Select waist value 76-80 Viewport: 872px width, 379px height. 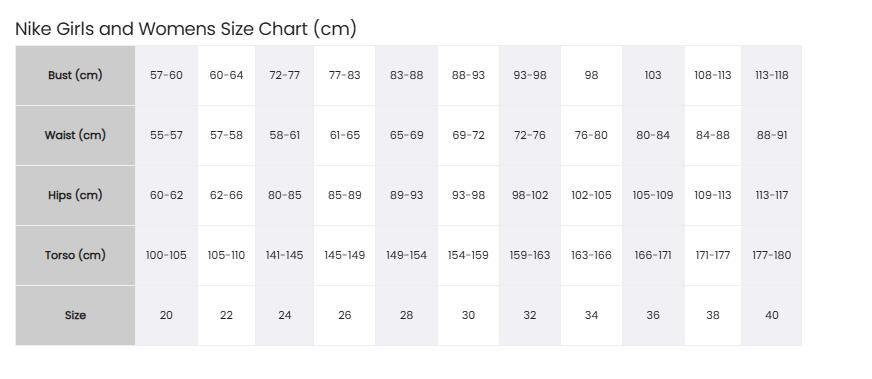(591, 135)
